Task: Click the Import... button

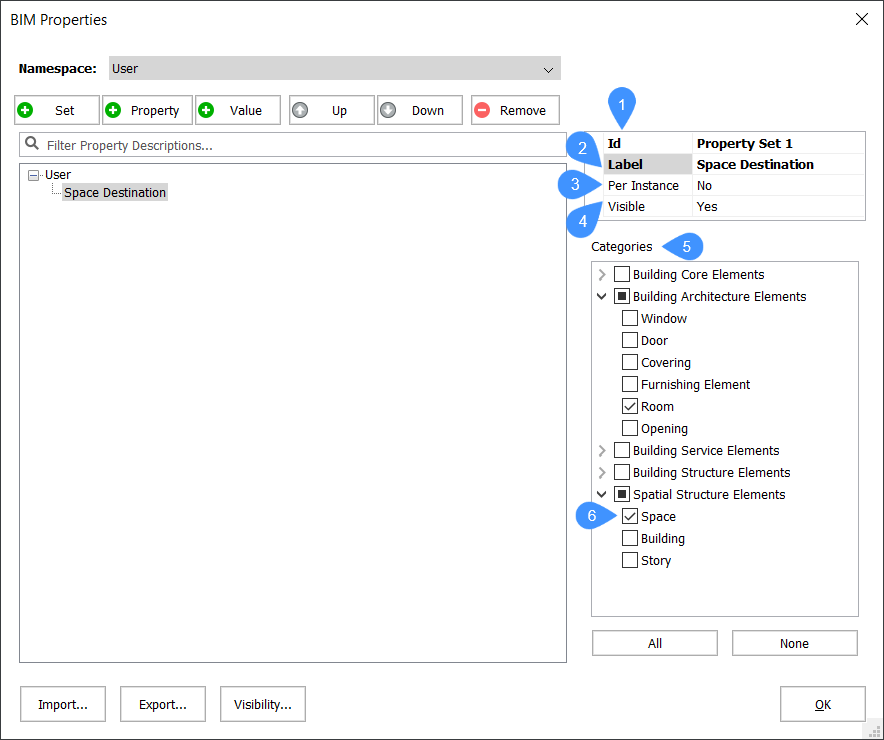Action: point(63,704)
